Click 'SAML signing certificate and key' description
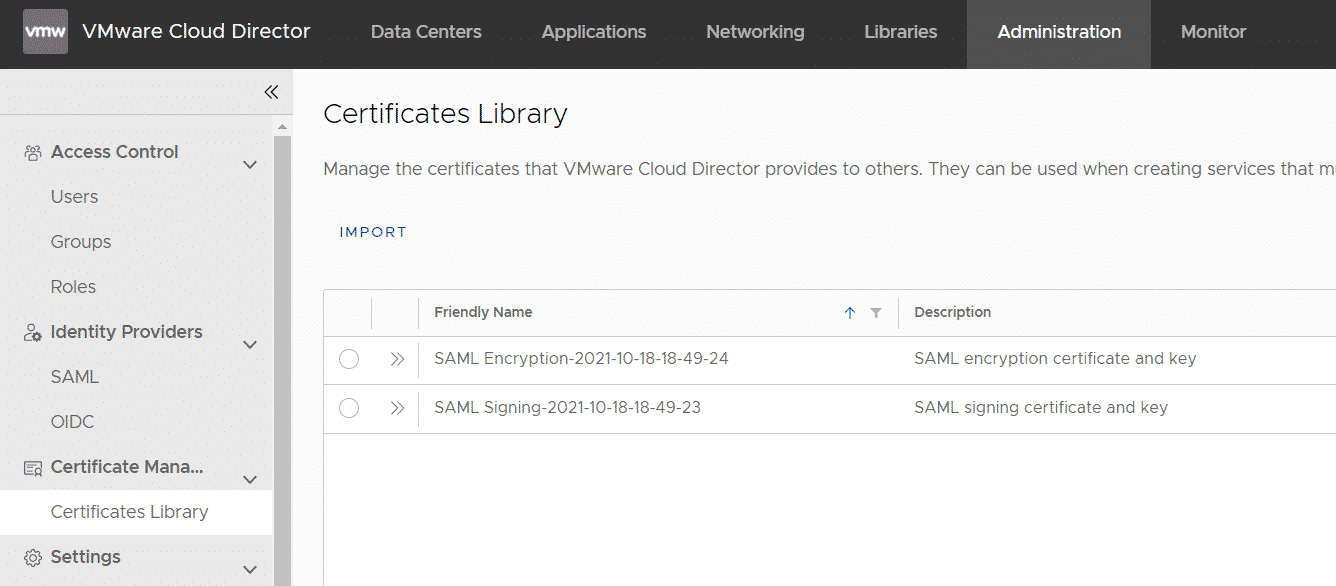 1041,408
